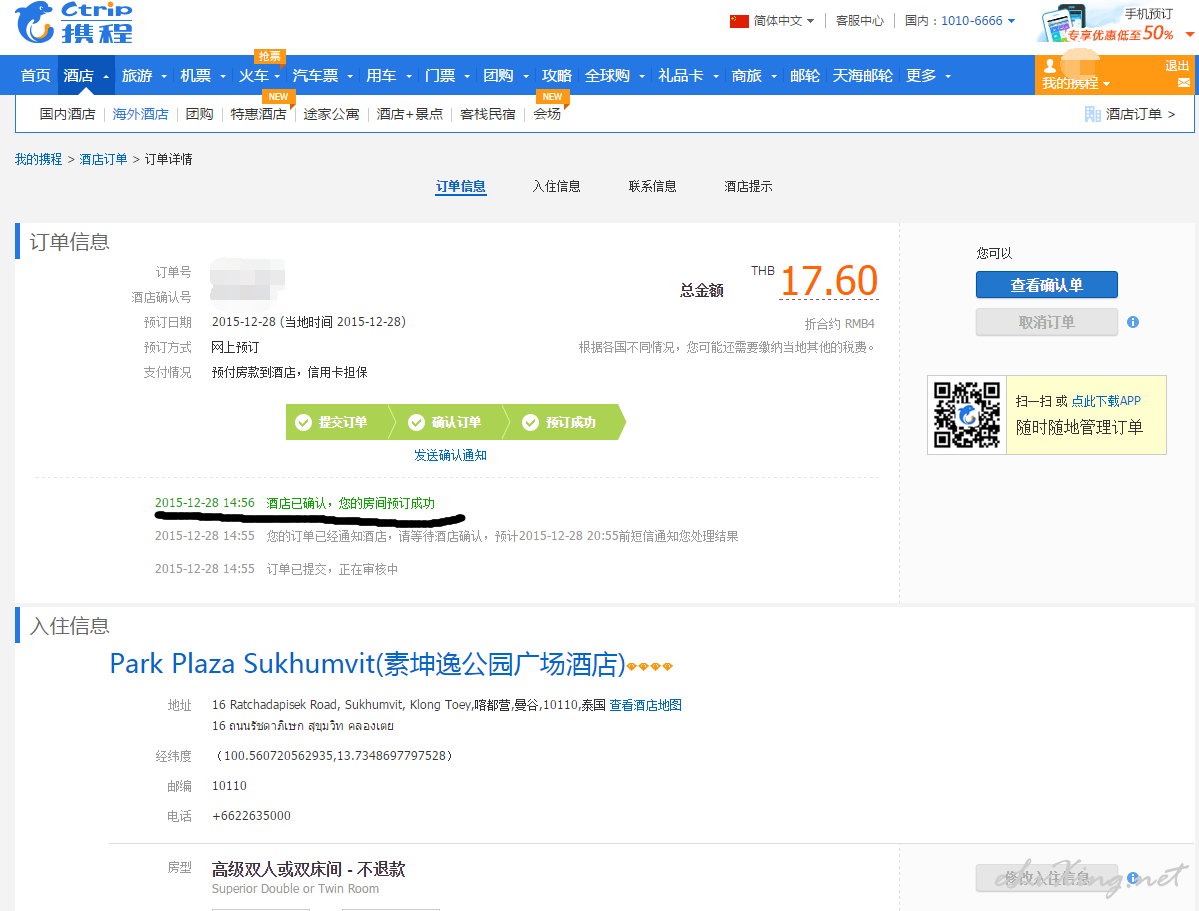
Task: Select 邮轮 in the navigation bar
Action: [x=804, y=76]
